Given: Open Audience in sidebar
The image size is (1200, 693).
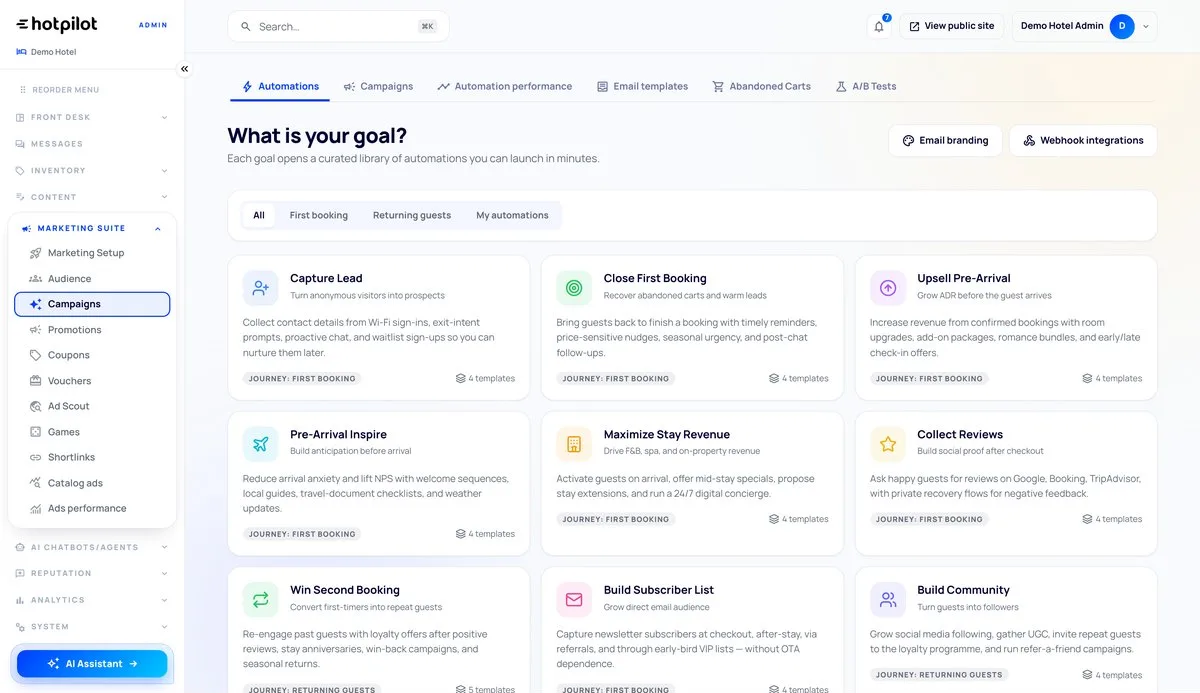Looking at the screenshot, I should (x=92, y=279).
